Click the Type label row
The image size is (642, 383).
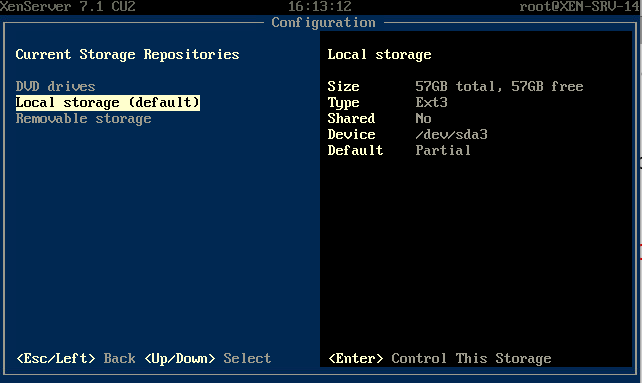(343, 102)
